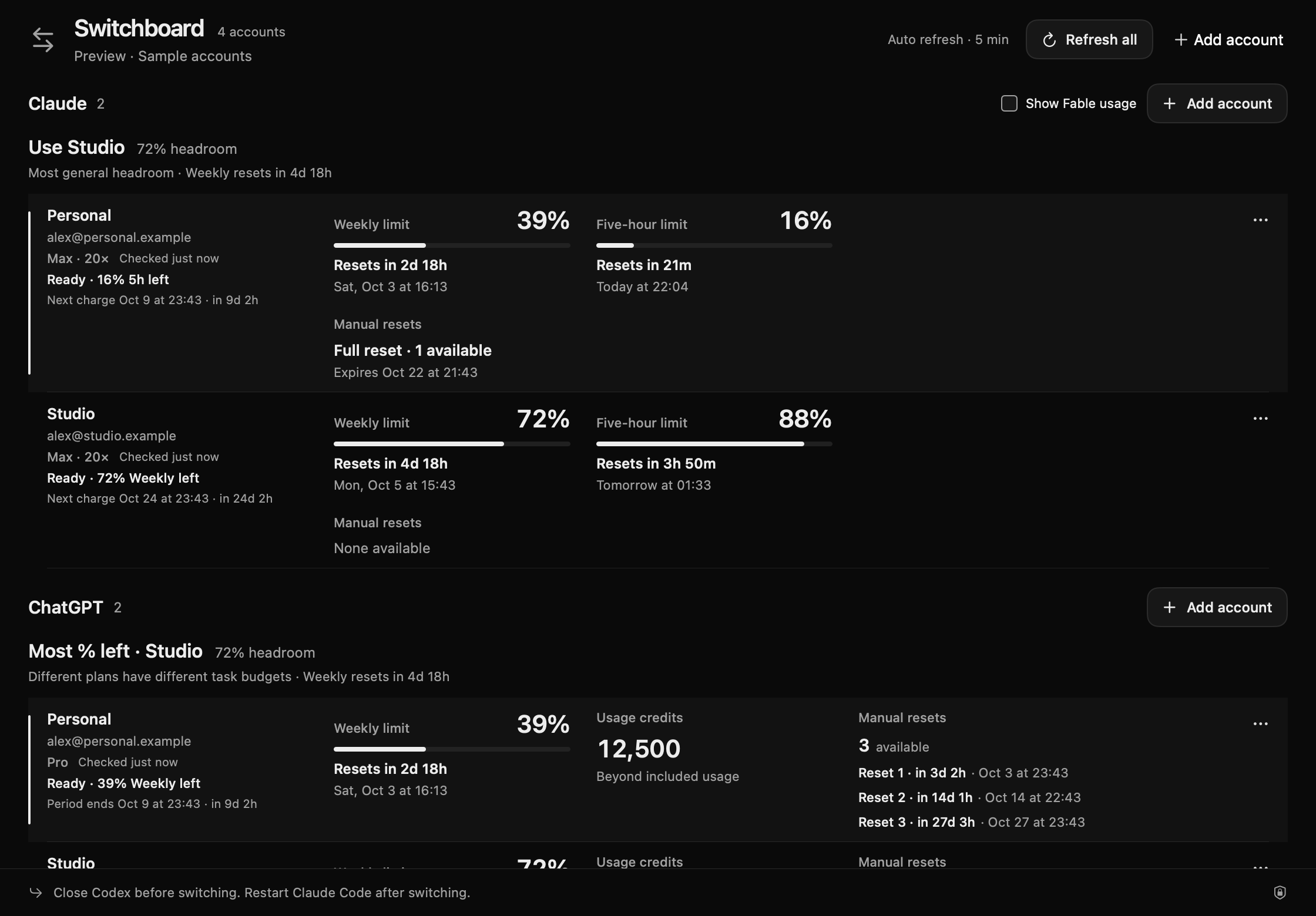Screen dimensions: 1316x916
Task: Click 'Reset 3 · in 27d 3h' entry
Action: [x=916, y=822]
